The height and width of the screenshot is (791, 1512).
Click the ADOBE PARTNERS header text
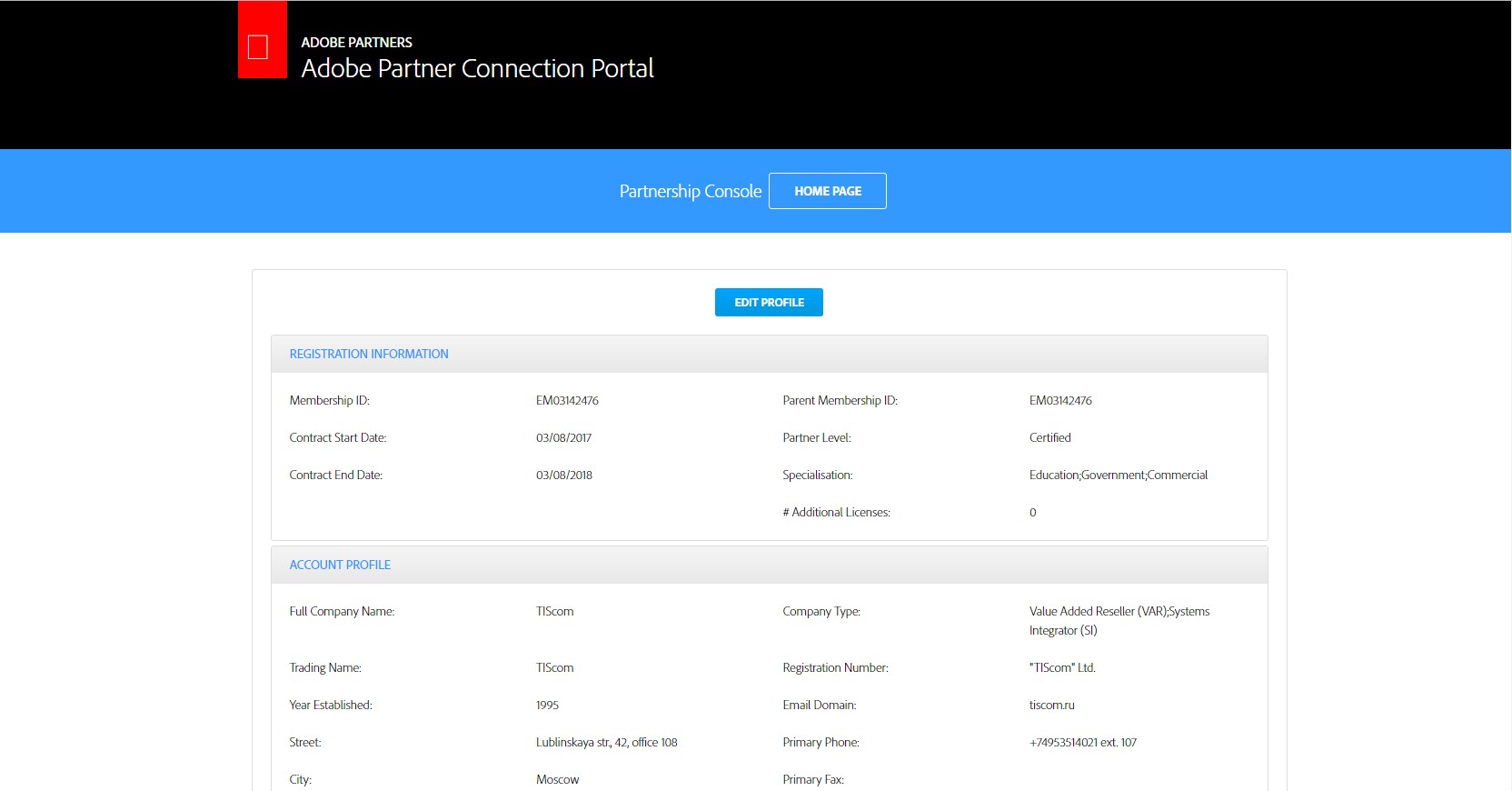click(356, 43)
